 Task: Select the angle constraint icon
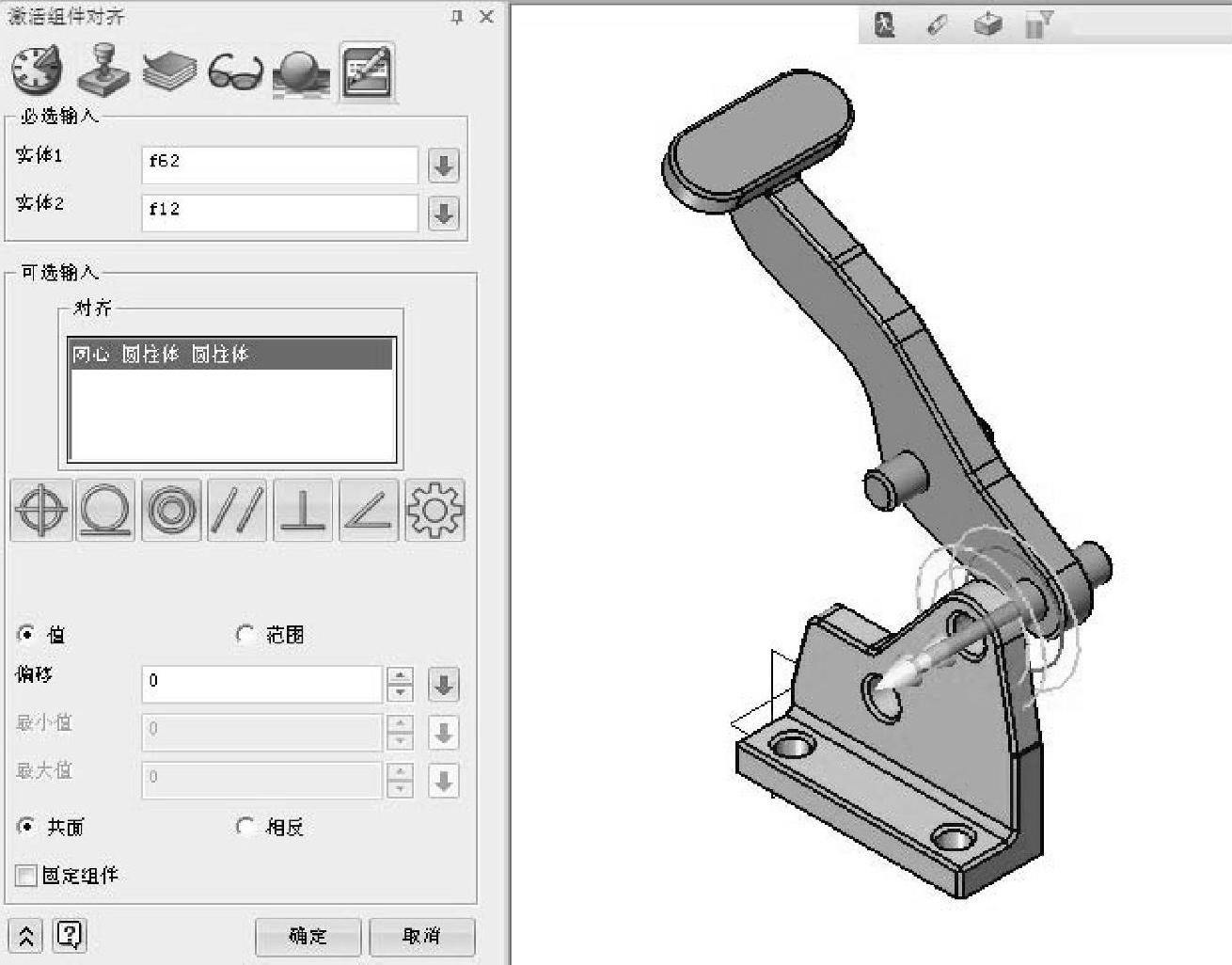coord(369,510)
